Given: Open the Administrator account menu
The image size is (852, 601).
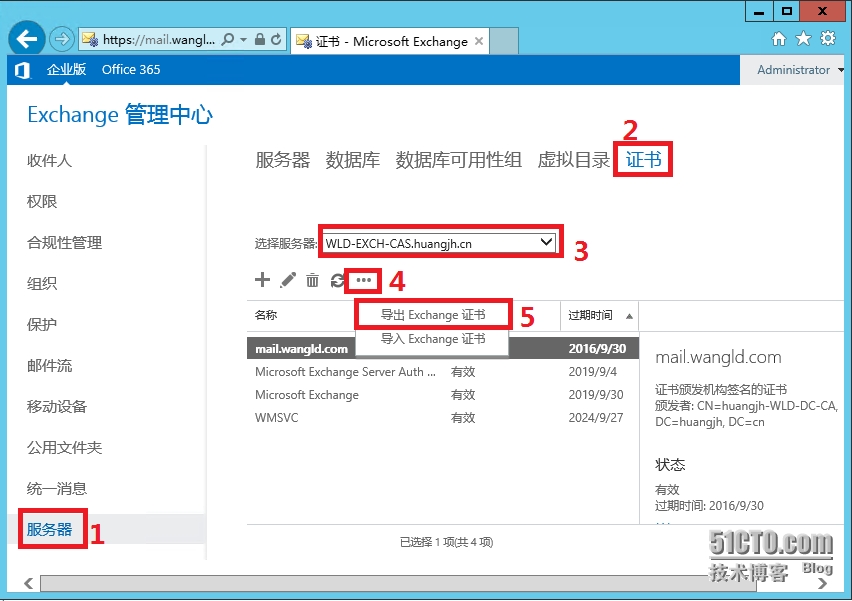Looking at the screenshot, I should tap(800, 70).
